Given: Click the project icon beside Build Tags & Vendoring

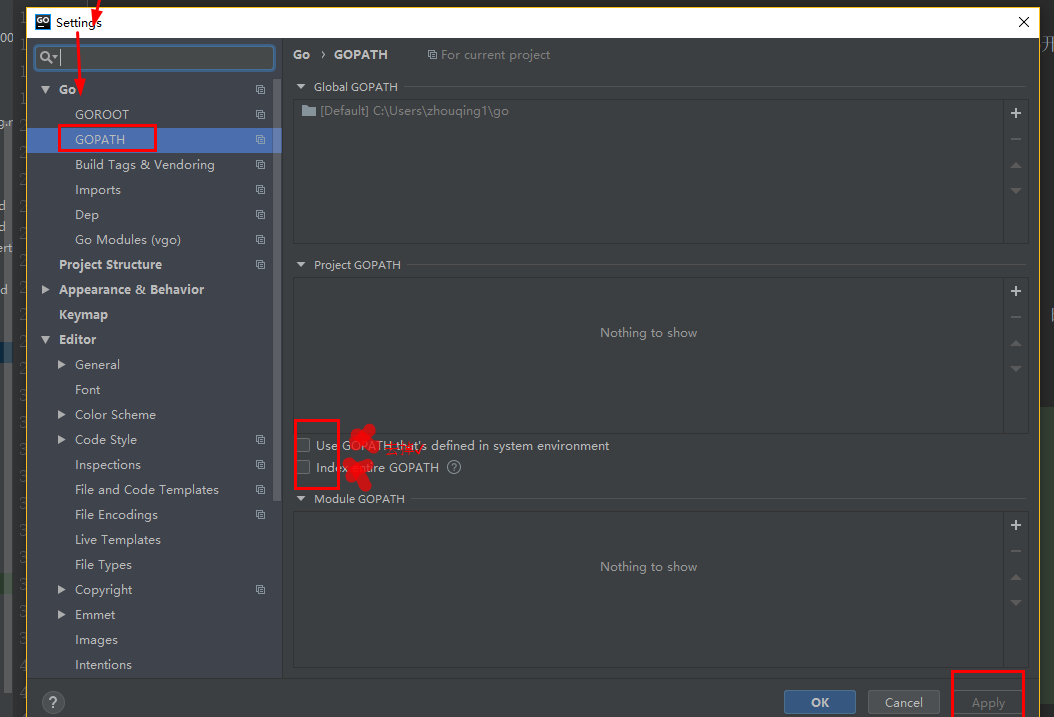Looking at the screenshot, I should pos(260,165).
